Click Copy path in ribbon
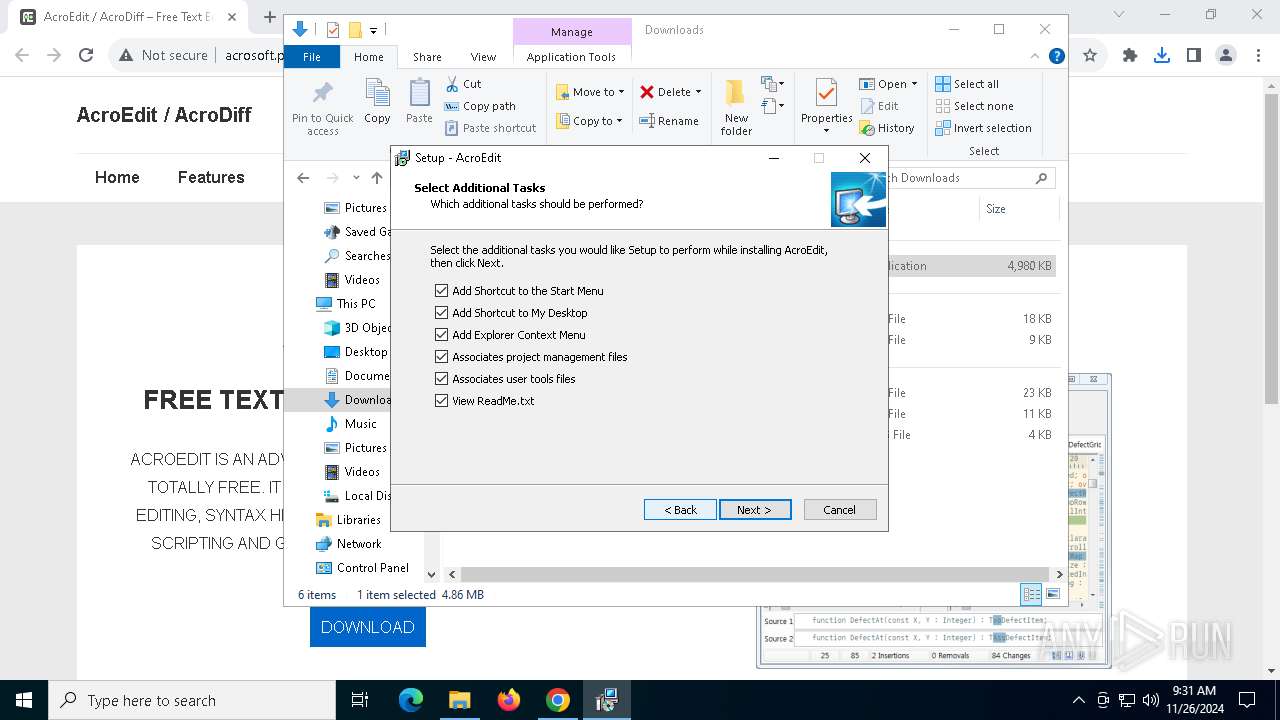The height and width of the screenshot is (720, 1280). tap(480, 106)
